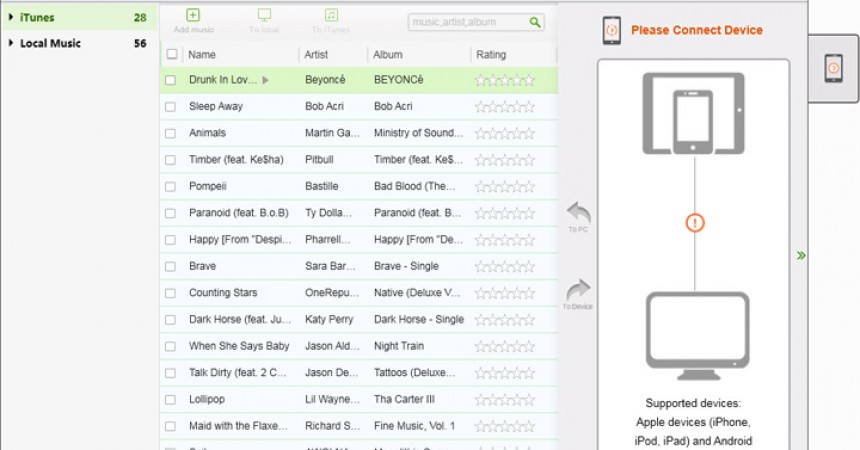Select the Local Music library entry
This screenshot has width=860, height=450.
[x=80, y=43]
